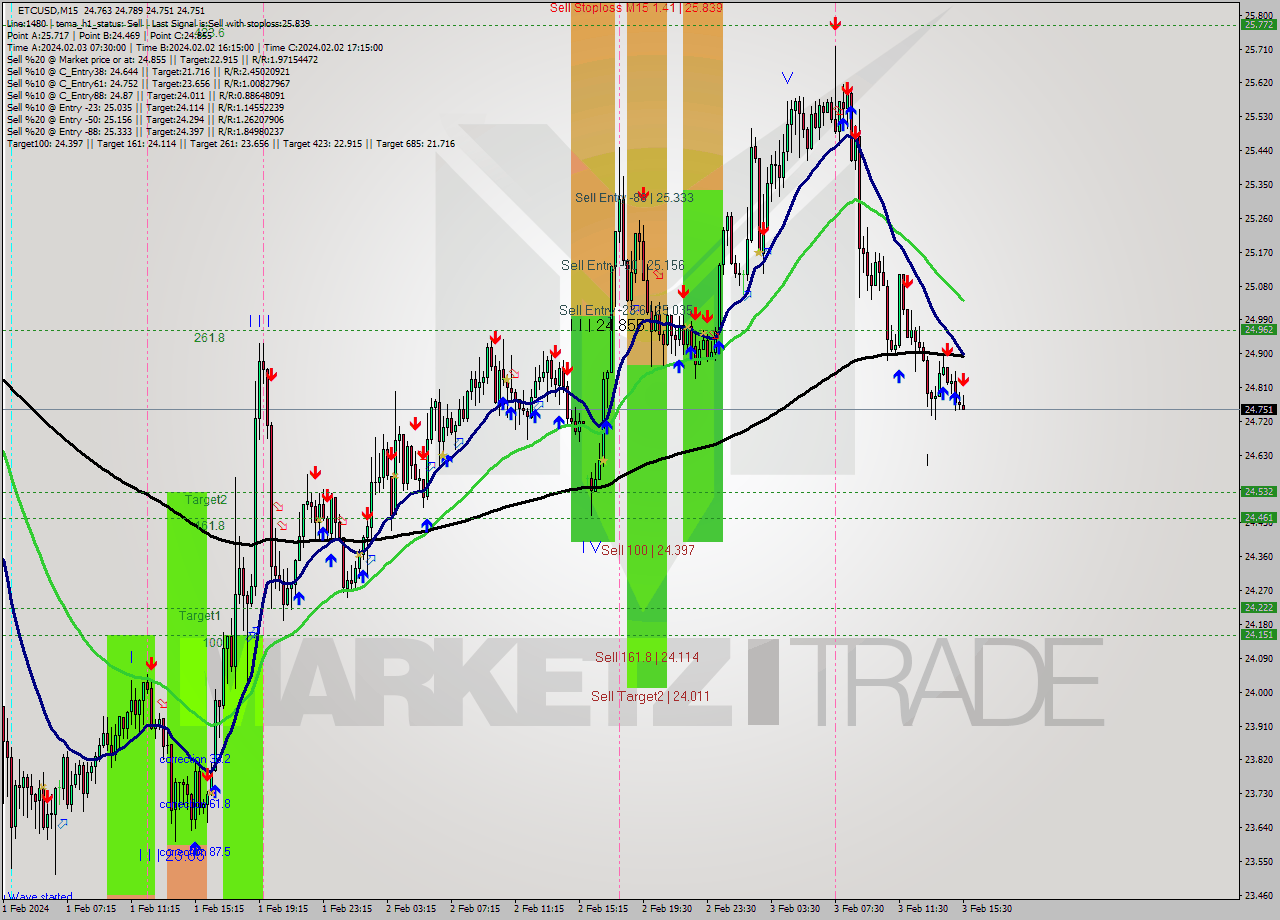Click the blue I I I wave label above the 261.8 level
1280x920 pixels.
pos(260,321)
